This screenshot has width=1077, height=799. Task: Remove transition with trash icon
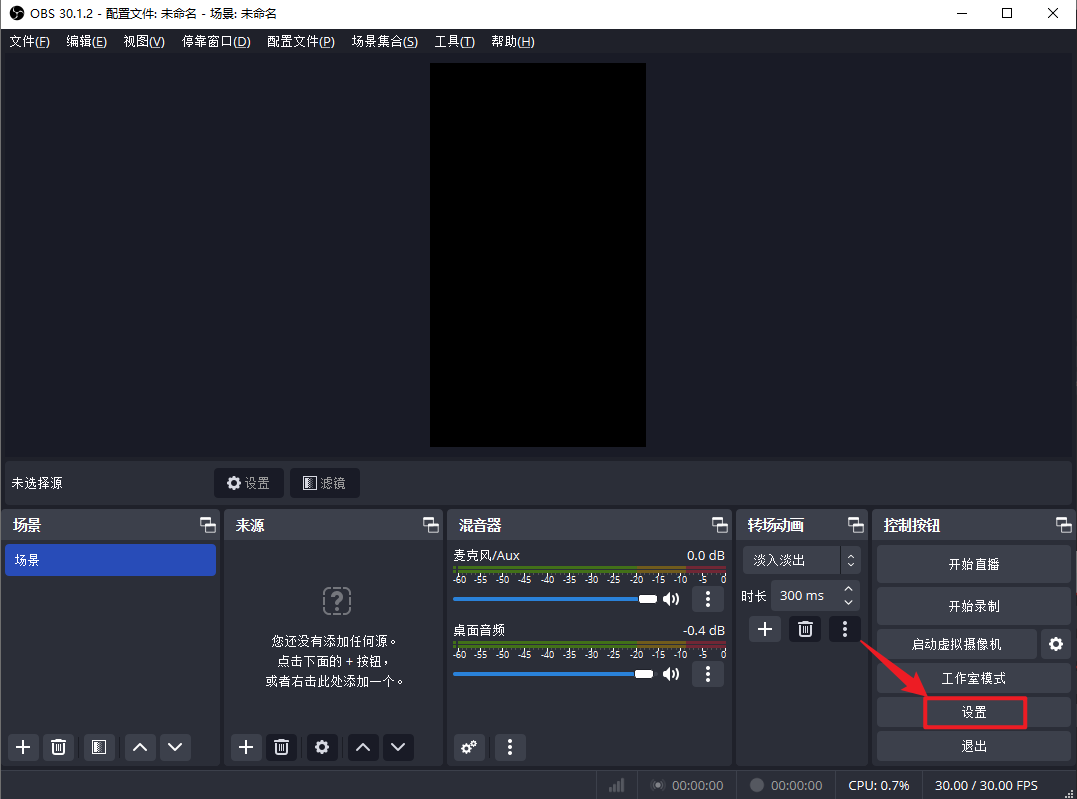[x=805, y=629]
